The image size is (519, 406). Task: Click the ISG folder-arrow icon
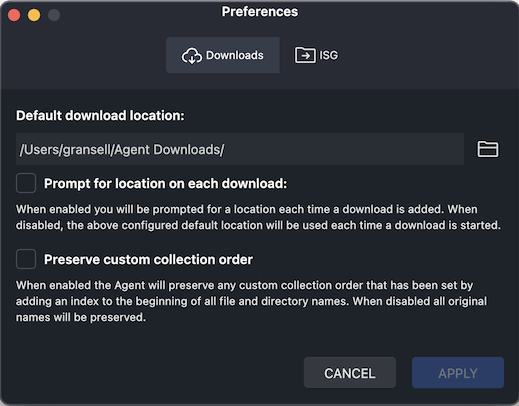pos(305,55)
